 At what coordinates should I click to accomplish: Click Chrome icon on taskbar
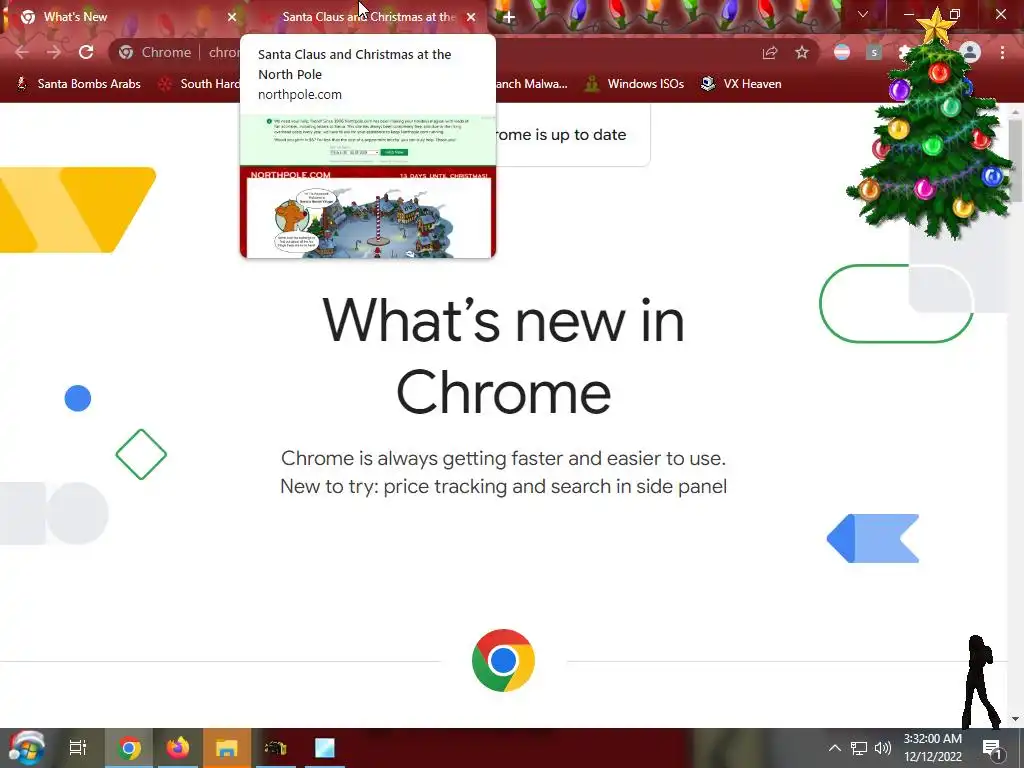(129, 748)
